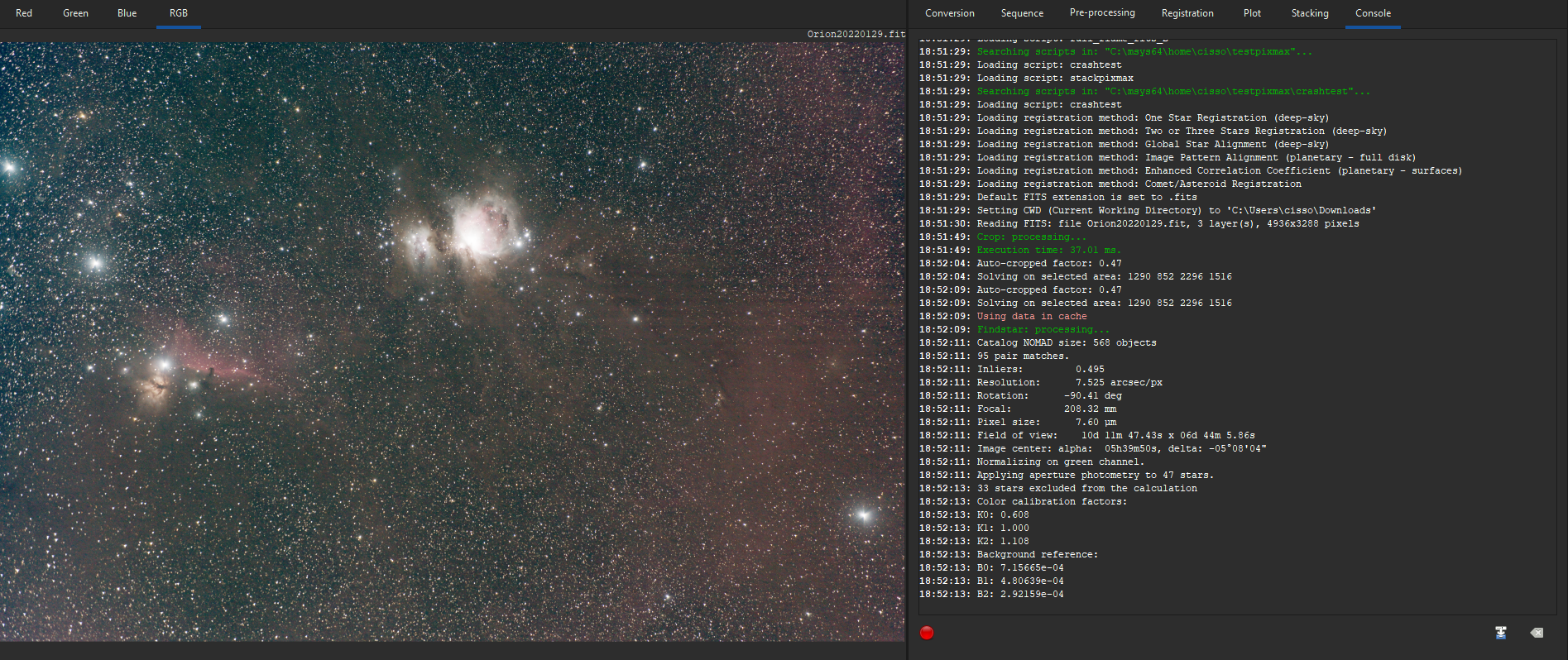Click the 'B2: 2.92159e-04' line
1568x660 pixels.
991,595
